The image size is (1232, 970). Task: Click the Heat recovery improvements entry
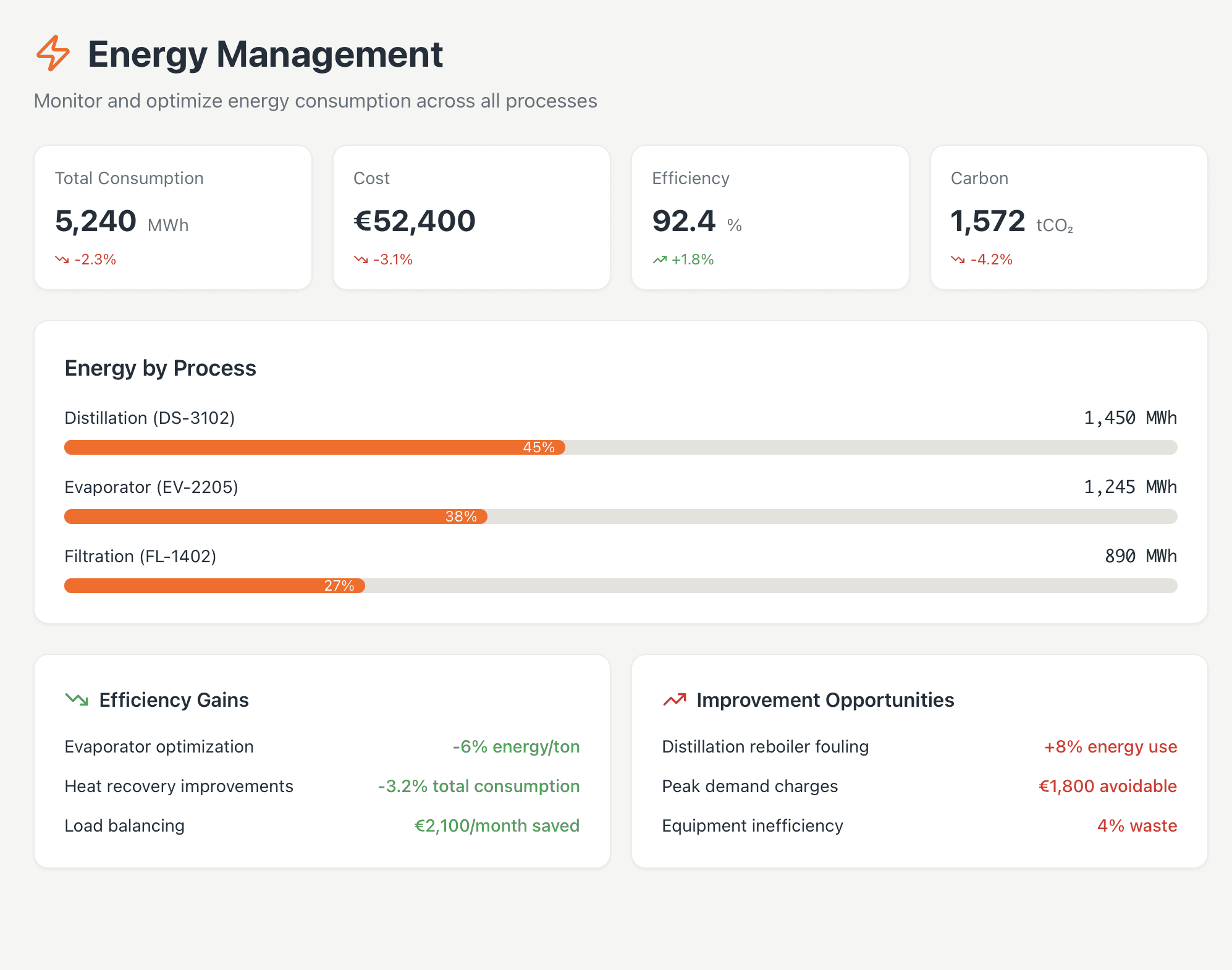tap(179, 786)
